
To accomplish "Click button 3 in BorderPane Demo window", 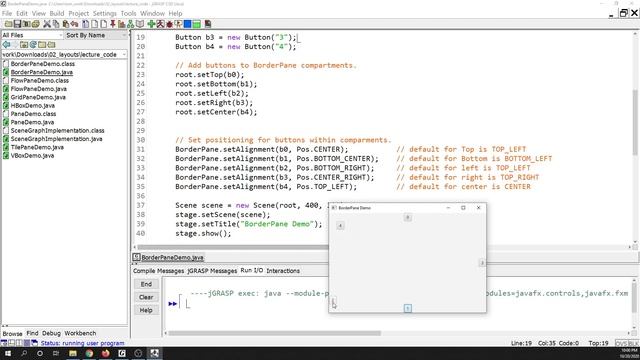I will [x=482, y=263].
